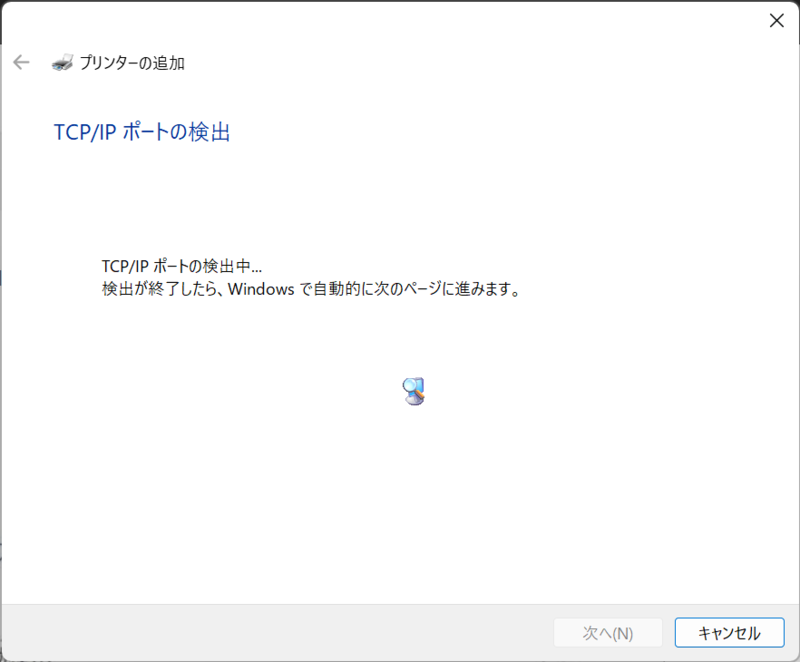Screen dimensions: 800x662
Task: Click the プリンターの追加 window title
Action: point(132,63)
